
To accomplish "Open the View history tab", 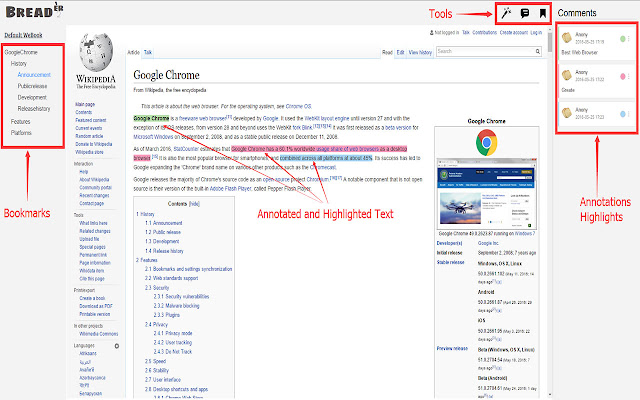I will click(420, 52).
